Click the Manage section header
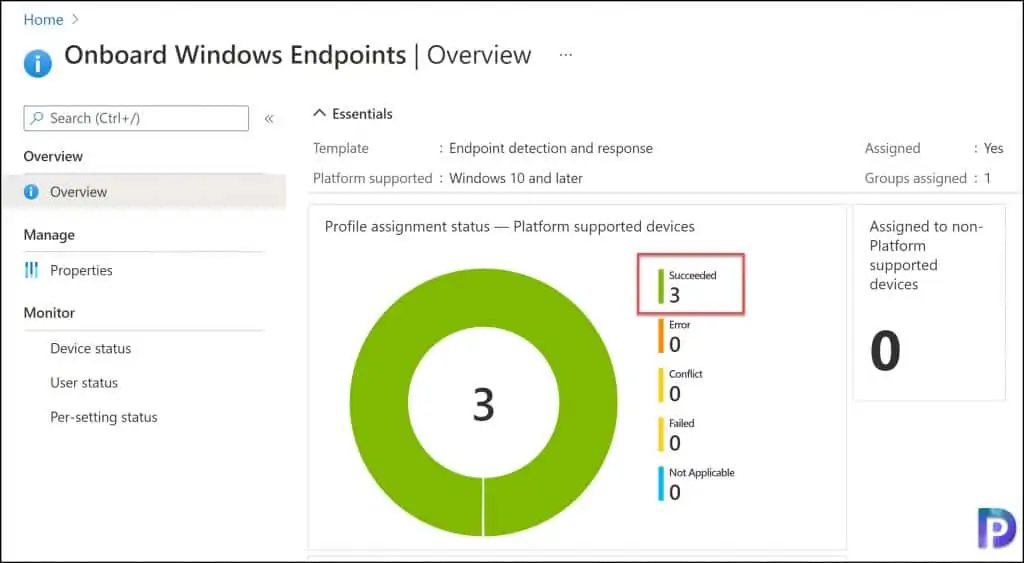This screenshot has height=563, width=1024. pyautogui.click(x=49, y=234)
